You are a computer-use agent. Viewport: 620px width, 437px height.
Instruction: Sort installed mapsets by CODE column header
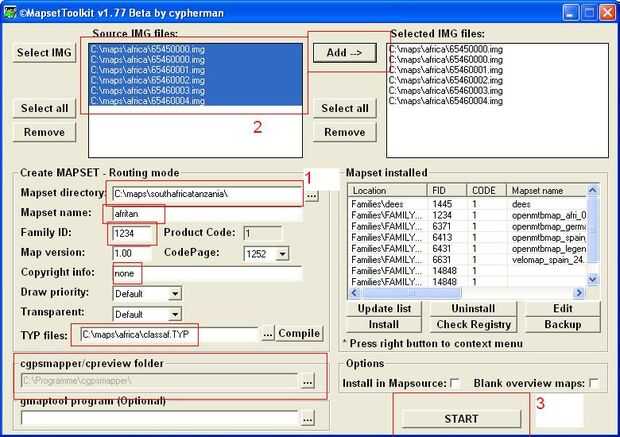tap(486, 191)
